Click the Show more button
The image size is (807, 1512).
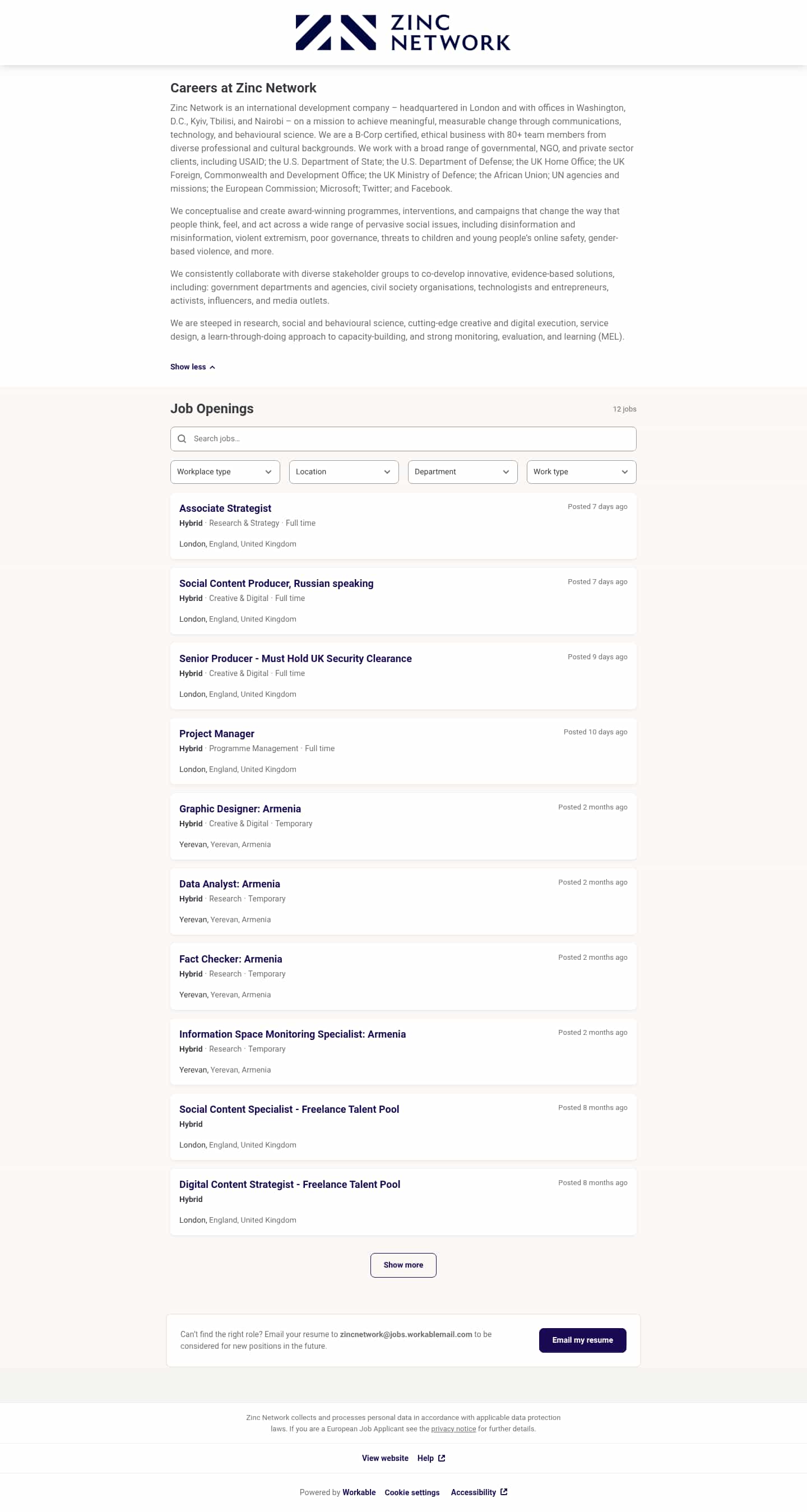pos(403,1265)
